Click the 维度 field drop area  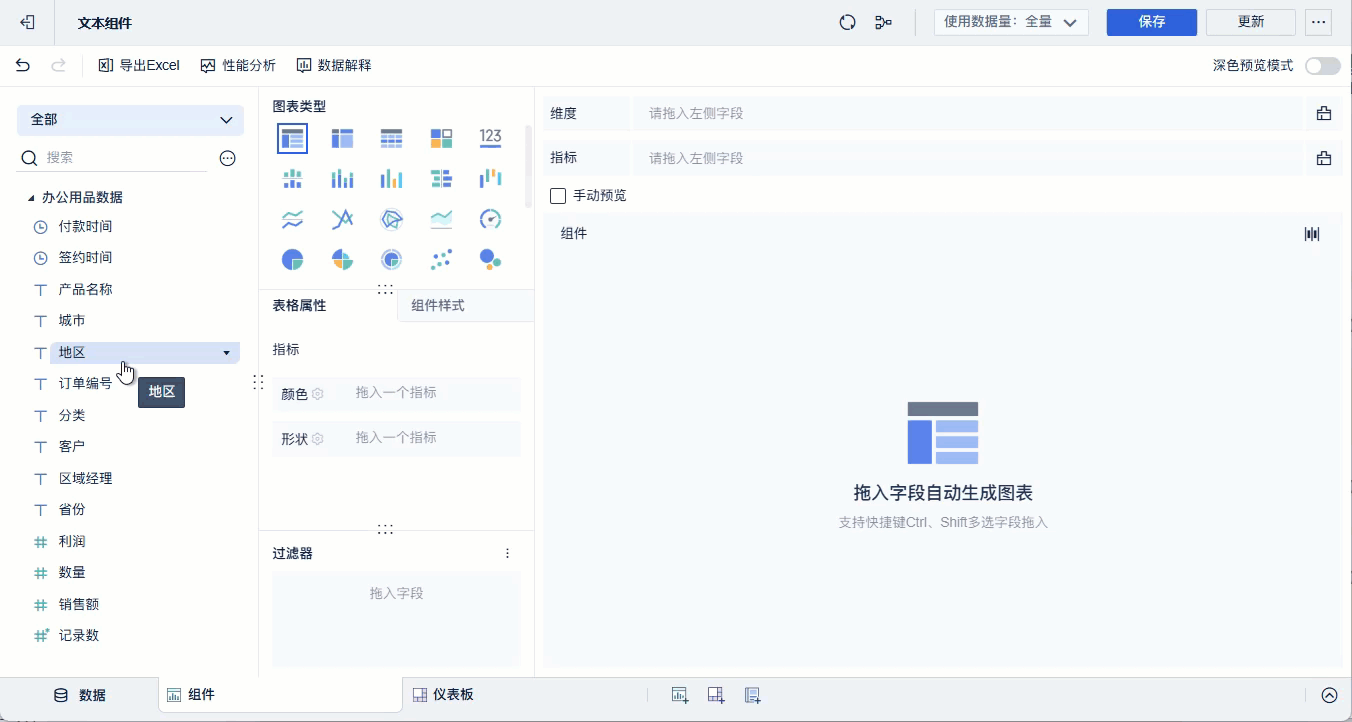coord(968,114)
